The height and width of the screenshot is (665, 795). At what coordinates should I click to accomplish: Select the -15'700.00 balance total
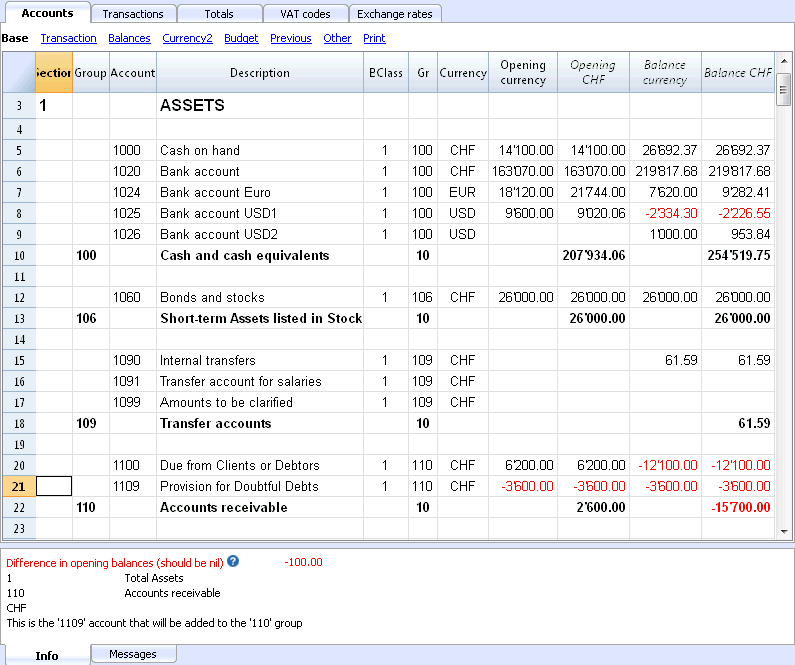coord(738,507)
